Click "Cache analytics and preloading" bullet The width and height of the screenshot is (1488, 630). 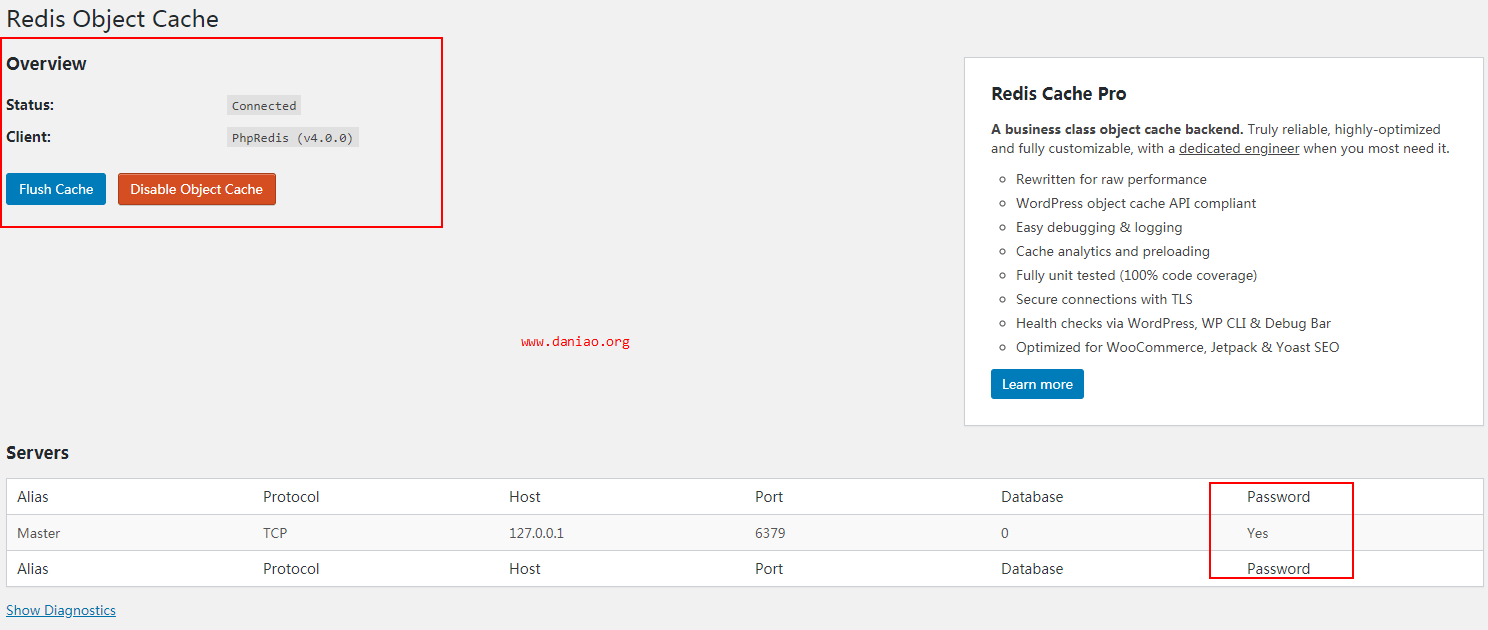(1113, 251)
